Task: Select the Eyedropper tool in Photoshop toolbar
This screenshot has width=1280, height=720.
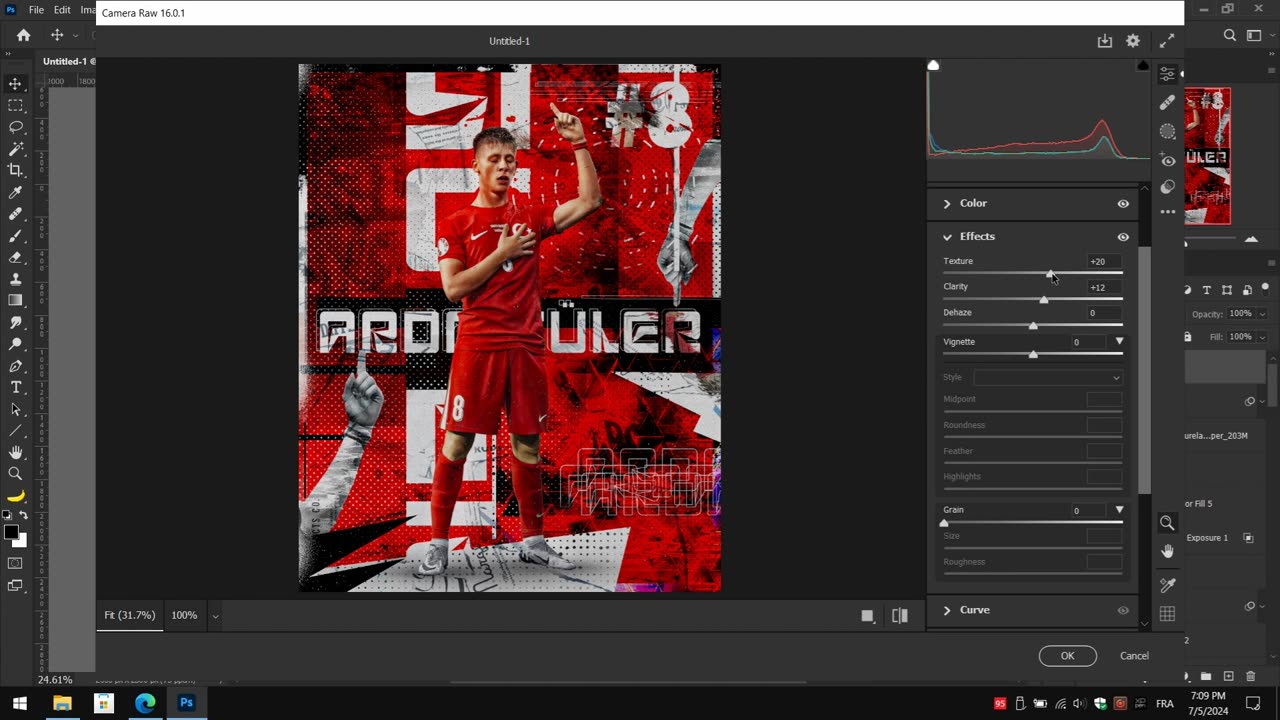Action: pyautogui.click(x=15, y=192)
